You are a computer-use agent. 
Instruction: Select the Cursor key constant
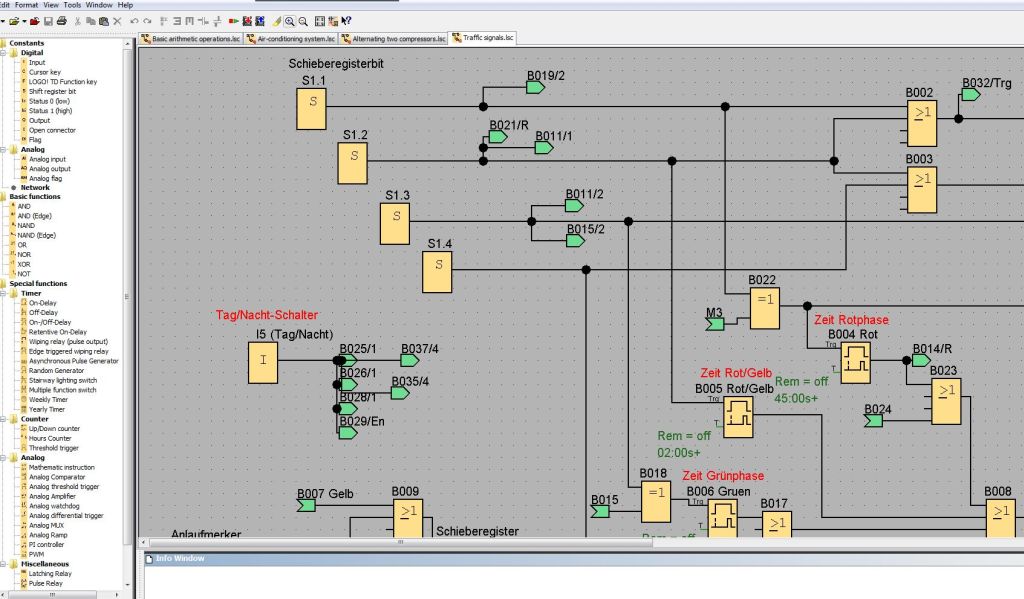click(x=44, y=73)
